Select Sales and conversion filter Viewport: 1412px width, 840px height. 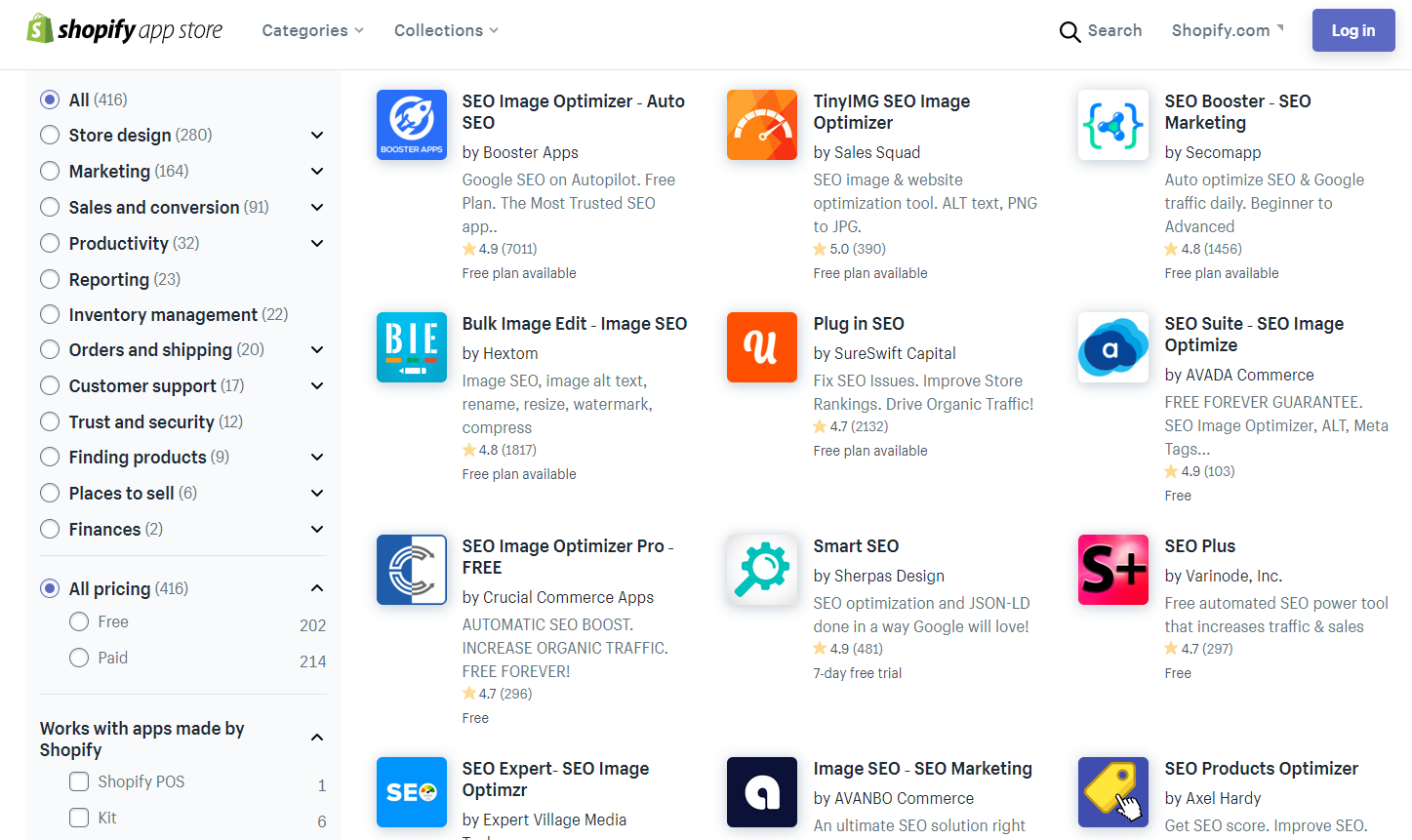[x=50, y=207]
